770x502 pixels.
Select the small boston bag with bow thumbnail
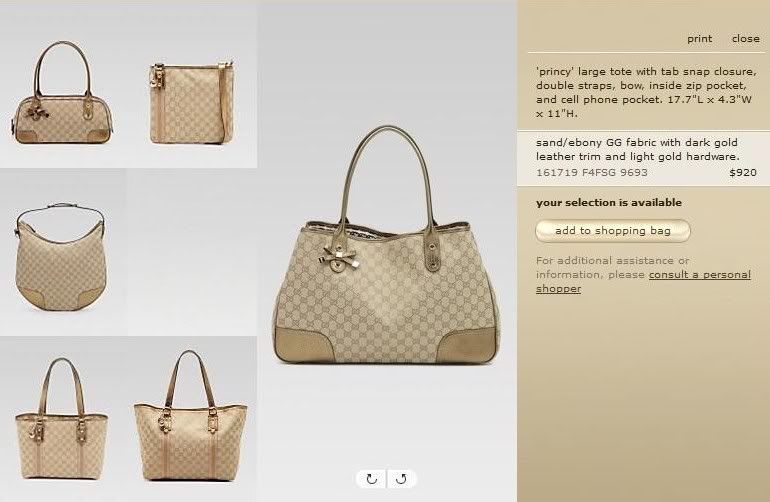[63, 93]
